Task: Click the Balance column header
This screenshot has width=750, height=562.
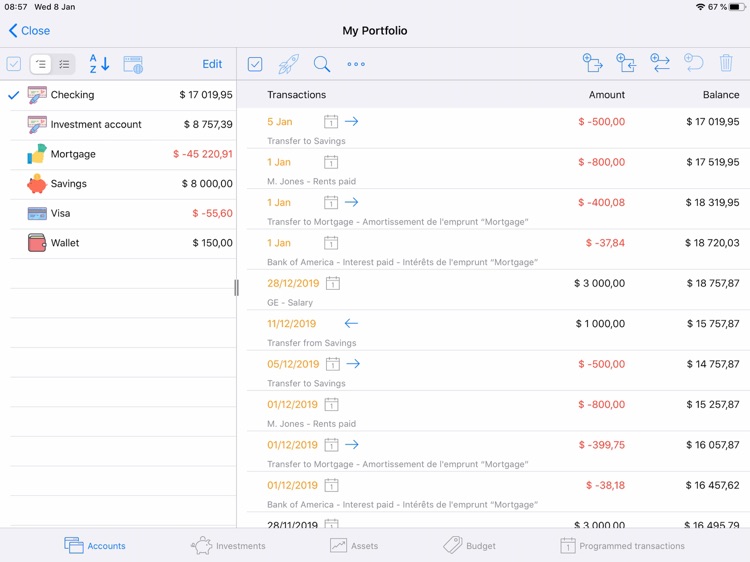Action: (x=721, y=95)
